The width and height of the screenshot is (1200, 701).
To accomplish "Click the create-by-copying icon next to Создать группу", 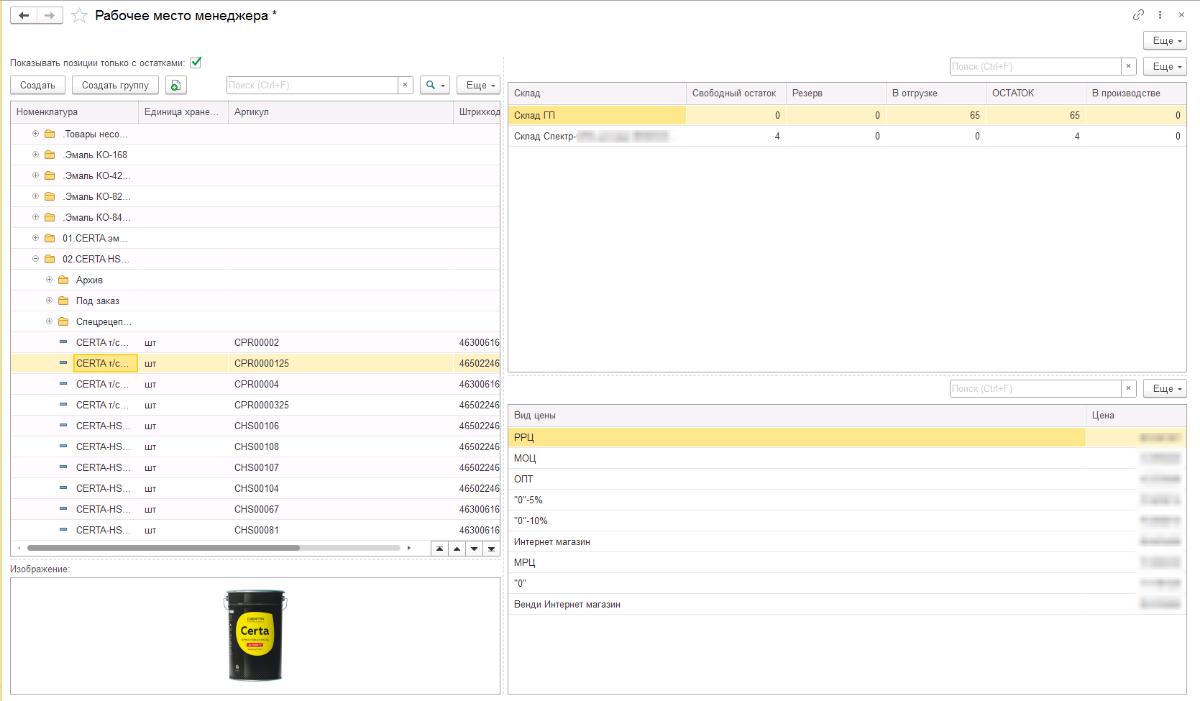I will [x=176, y=85].
